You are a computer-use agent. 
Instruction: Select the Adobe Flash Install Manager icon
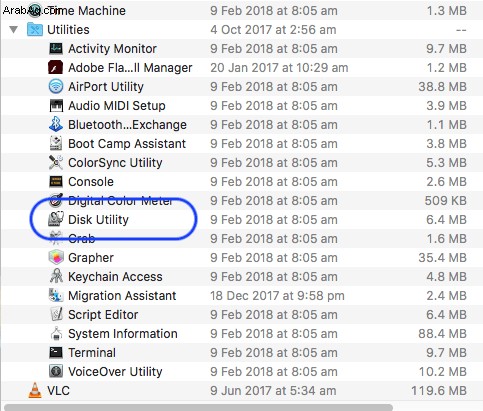pos(56,68)
